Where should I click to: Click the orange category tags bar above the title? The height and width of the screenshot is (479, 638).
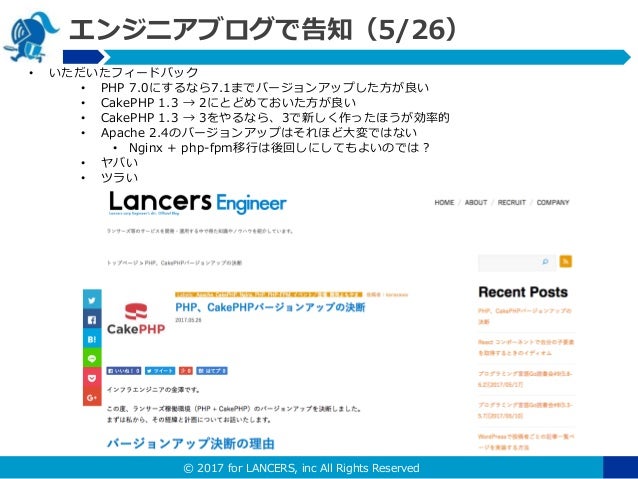pos(269,294)
